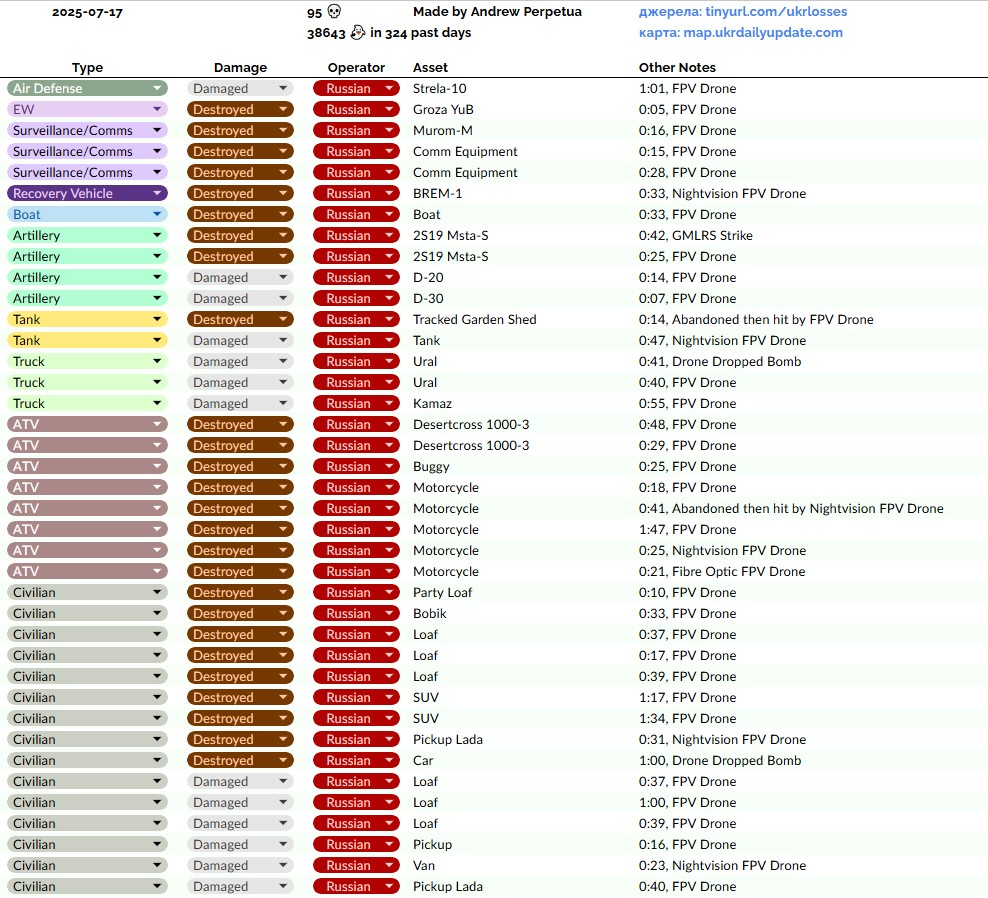Open the tinyurl.com/ukrlosses sources link
The image size is (988, 898).
pyautogui.click(x=743, y=11)
